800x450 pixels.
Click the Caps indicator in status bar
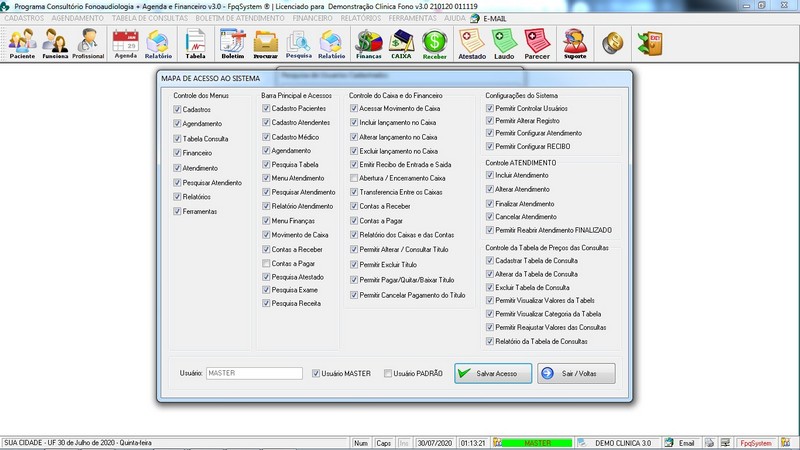(383, 443)
